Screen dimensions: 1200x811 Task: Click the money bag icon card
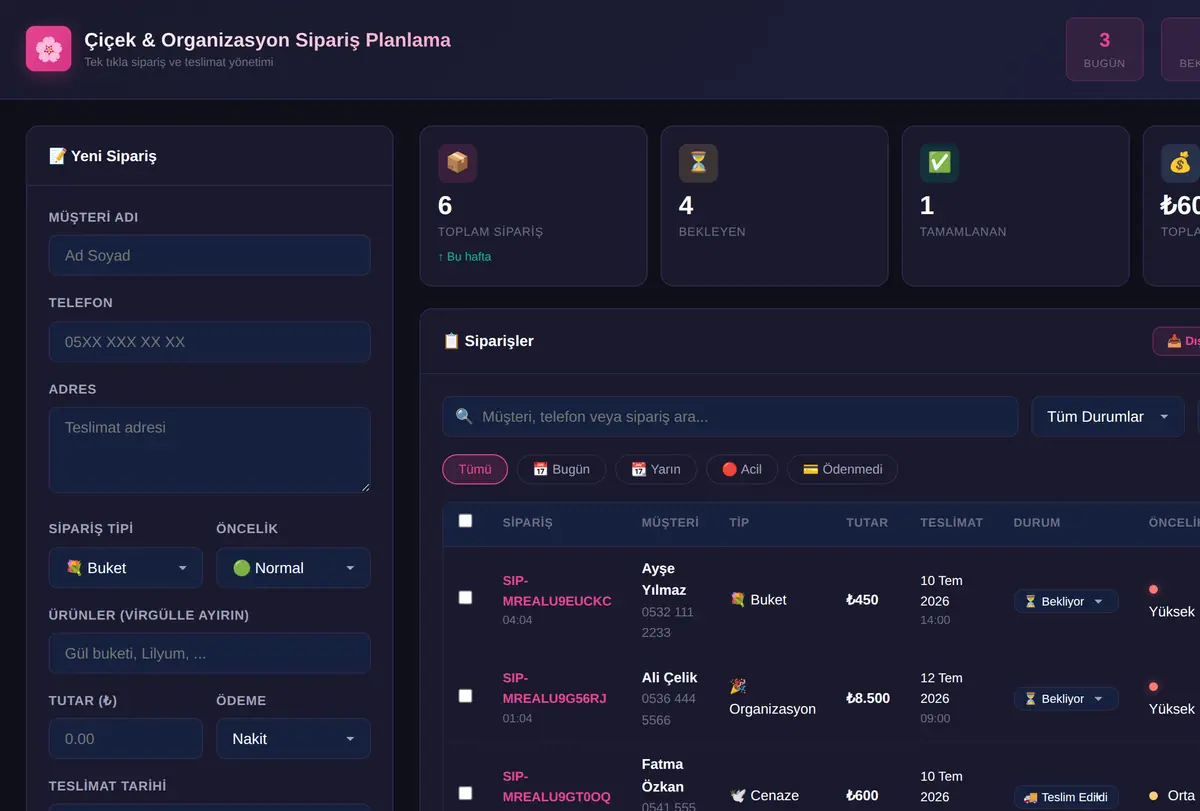coord(1180,163)
